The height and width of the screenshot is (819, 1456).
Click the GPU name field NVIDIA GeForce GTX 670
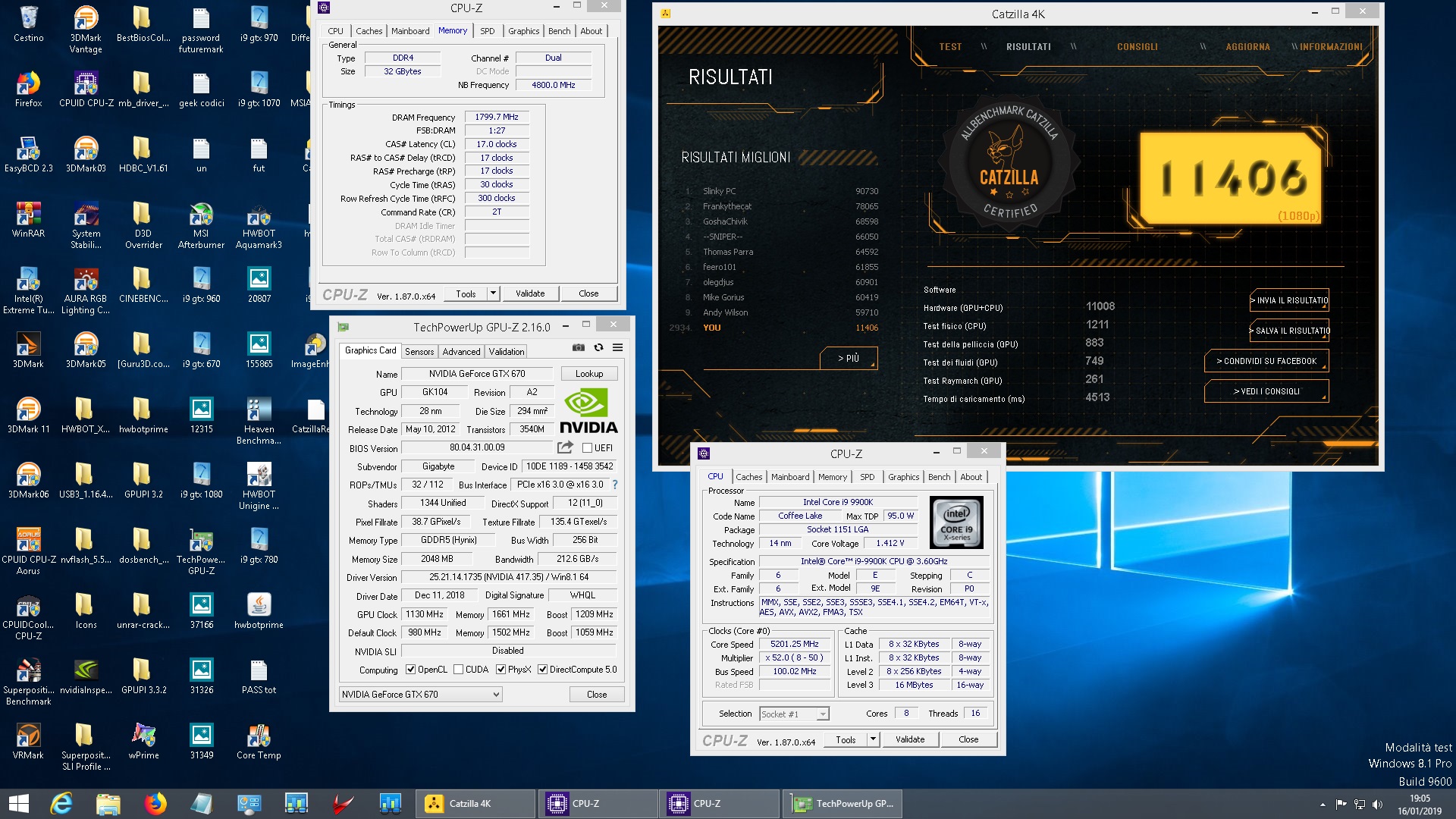[x=477, y=374]
